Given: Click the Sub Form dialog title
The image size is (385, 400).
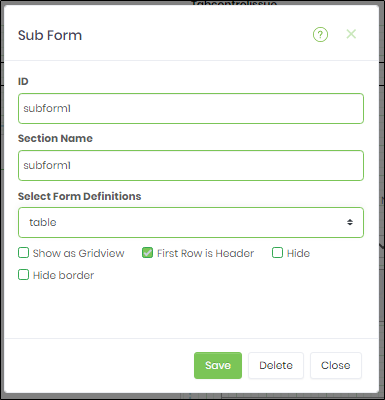Looking at the screenshot, I should (50, 35).
